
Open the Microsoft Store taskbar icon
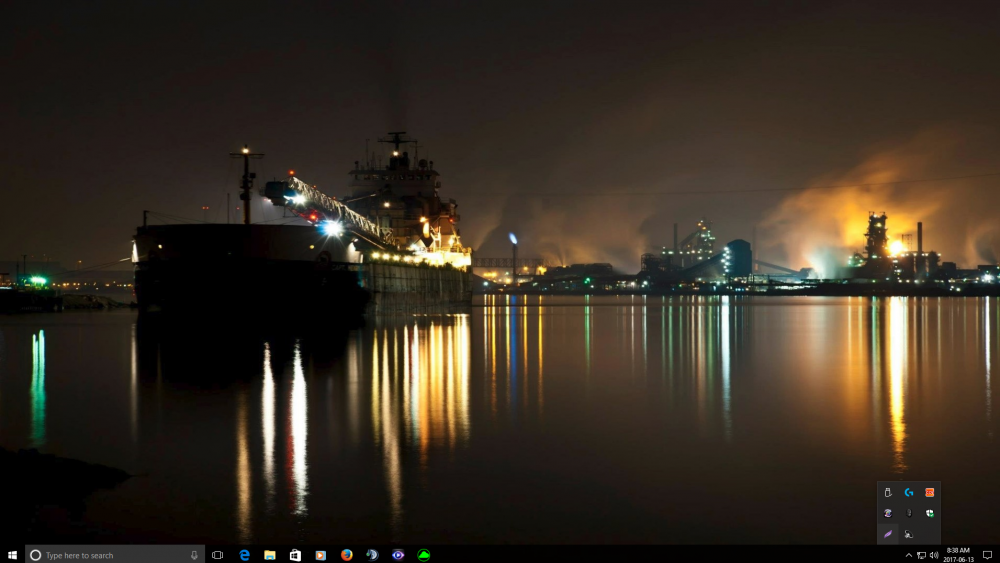pos(295,555)
